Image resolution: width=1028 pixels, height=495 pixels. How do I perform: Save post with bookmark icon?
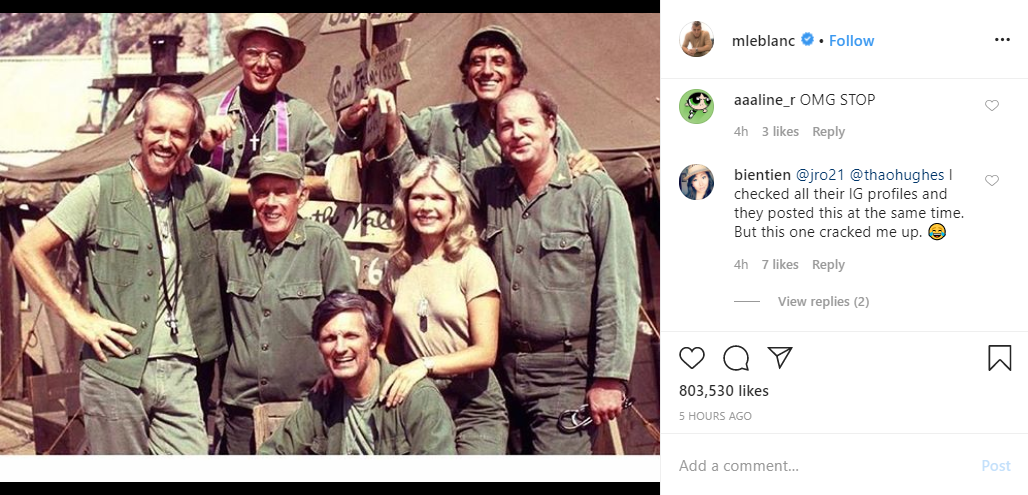(999, 358)
